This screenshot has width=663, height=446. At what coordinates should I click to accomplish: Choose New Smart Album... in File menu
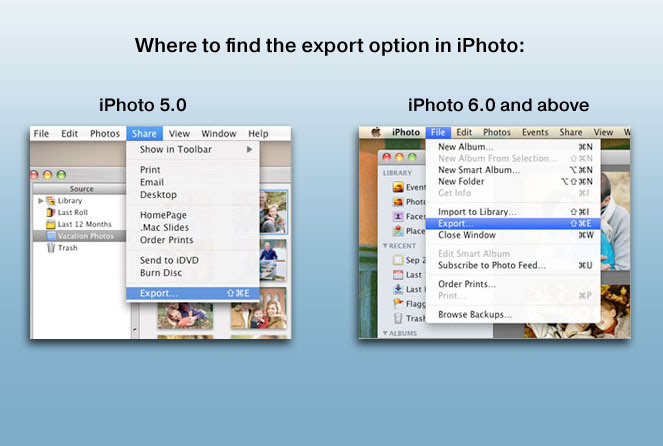click(x=513, y=170)
